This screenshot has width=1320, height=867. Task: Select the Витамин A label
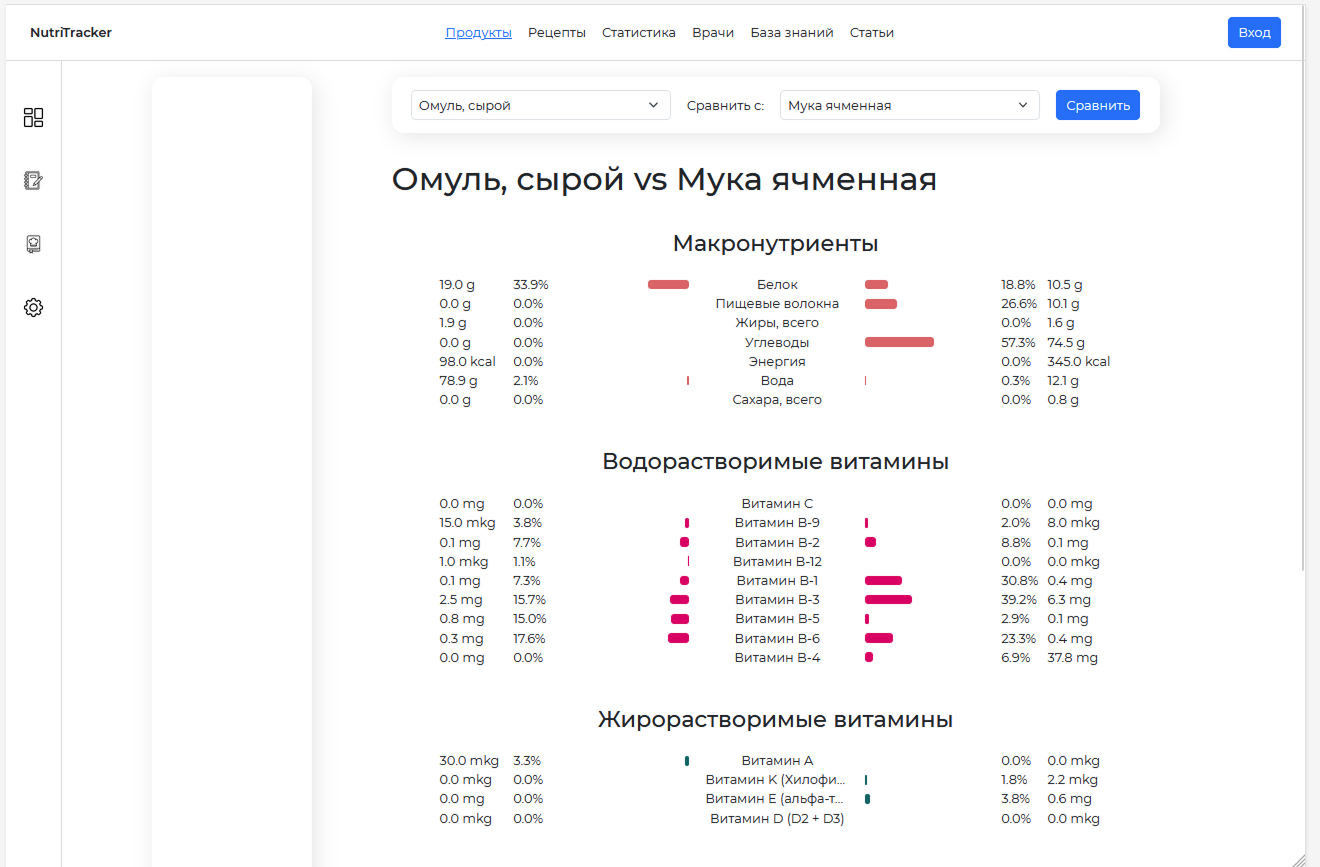[777, 761]
